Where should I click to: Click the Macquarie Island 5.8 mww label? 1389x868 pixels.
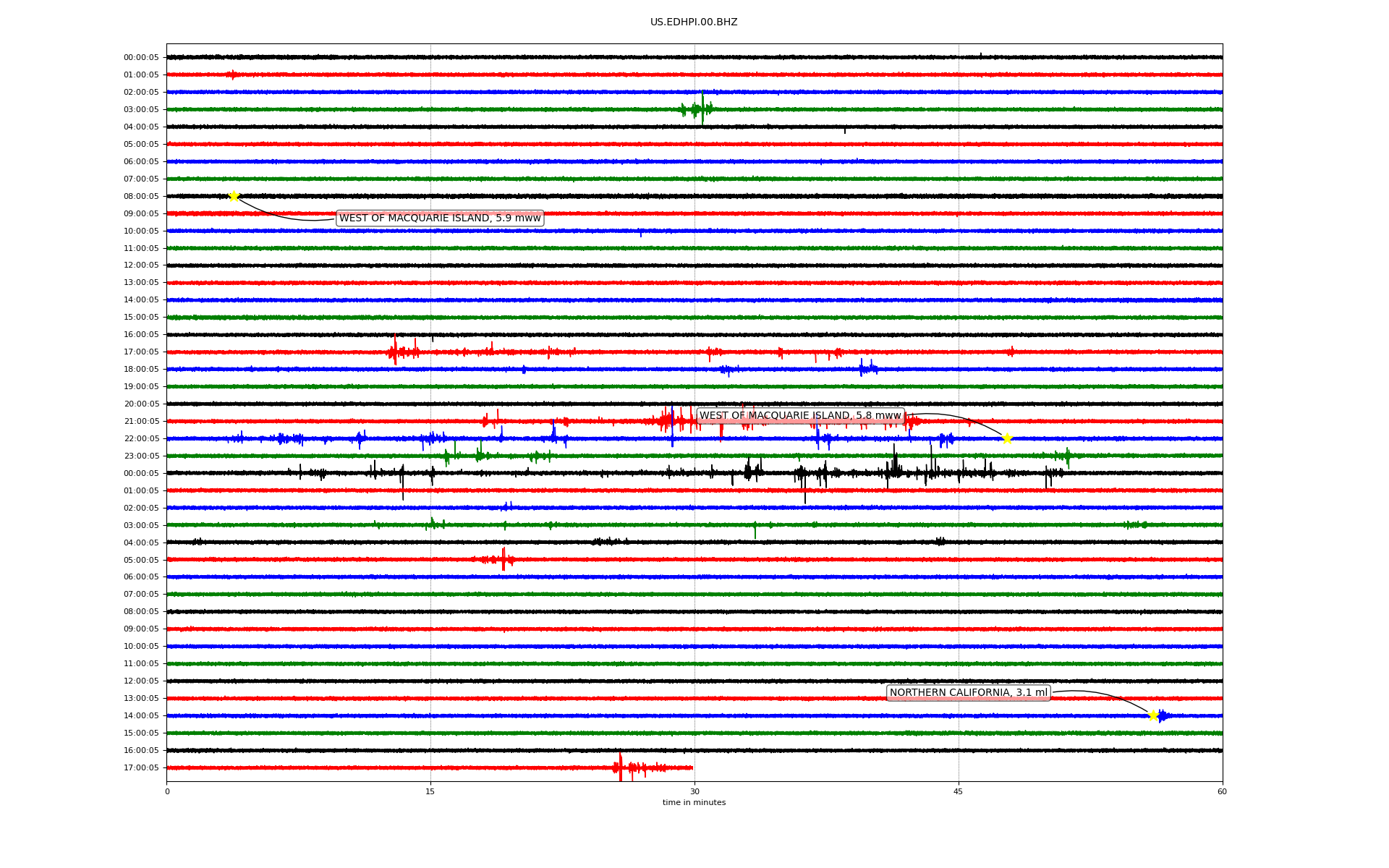pyautogui.click(x=800, y=416)
